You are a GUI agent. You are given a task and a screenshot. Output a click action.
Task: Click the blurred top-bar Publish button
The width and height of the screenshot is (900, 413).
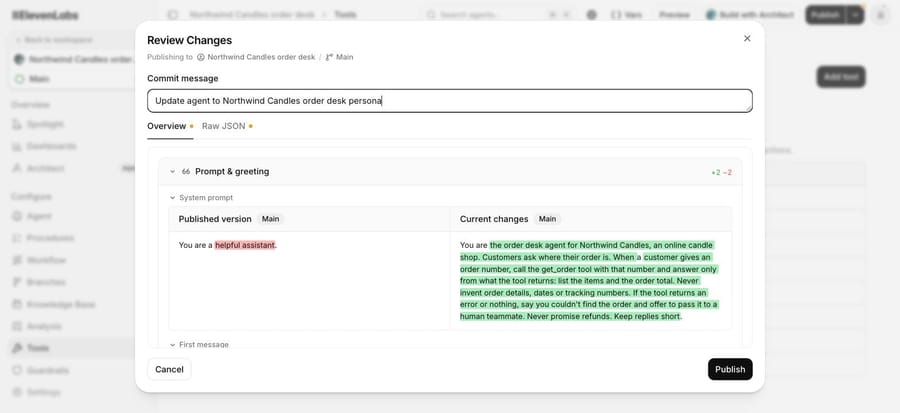coord(826,15)
